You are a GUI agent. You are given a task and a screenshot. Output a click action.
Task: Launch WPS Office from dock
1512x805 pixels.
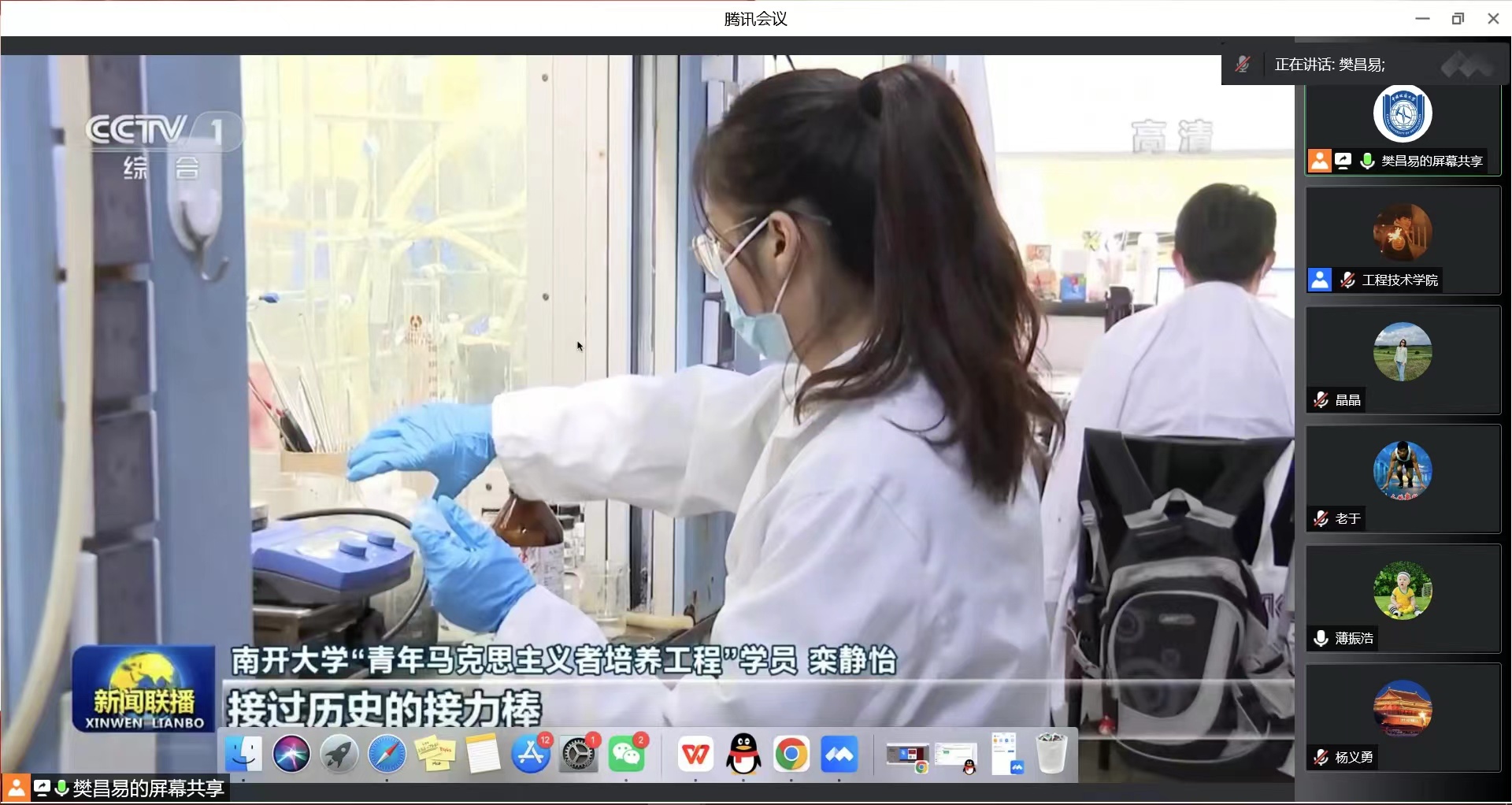pyautogui.click(x=695, y=755)
